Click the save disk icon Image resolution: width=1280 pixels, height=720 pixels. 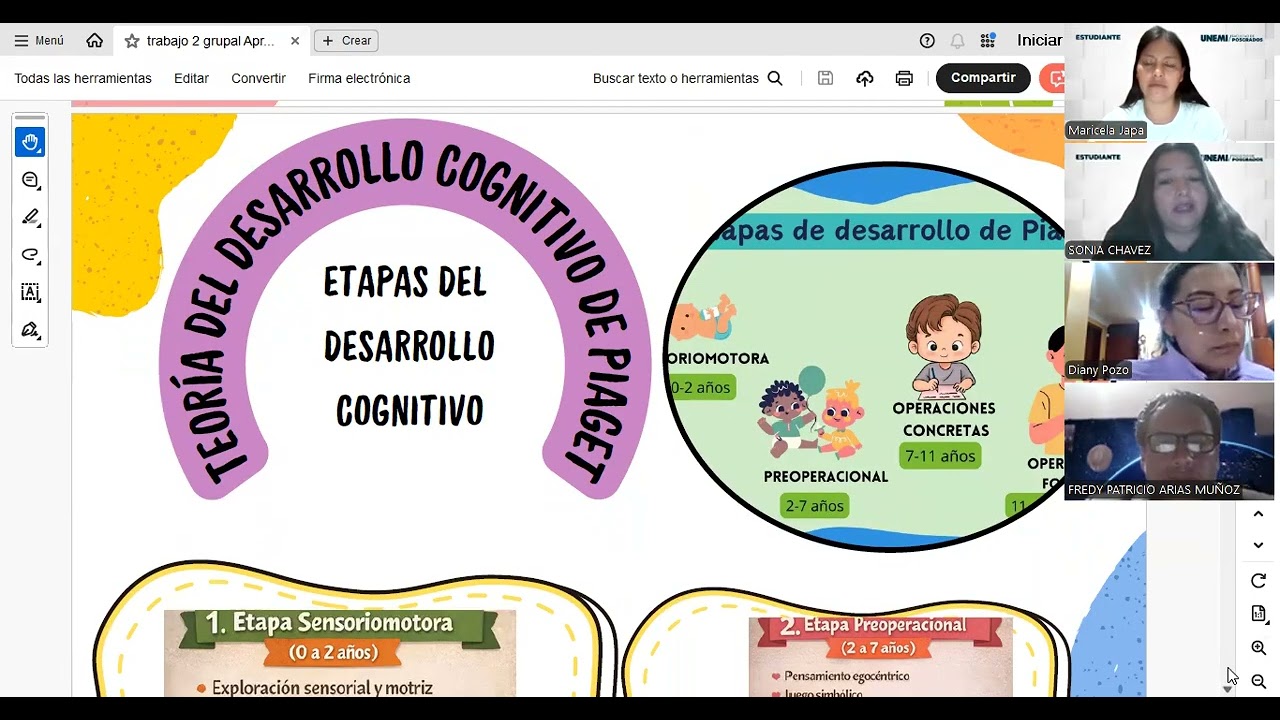[825, 78]
